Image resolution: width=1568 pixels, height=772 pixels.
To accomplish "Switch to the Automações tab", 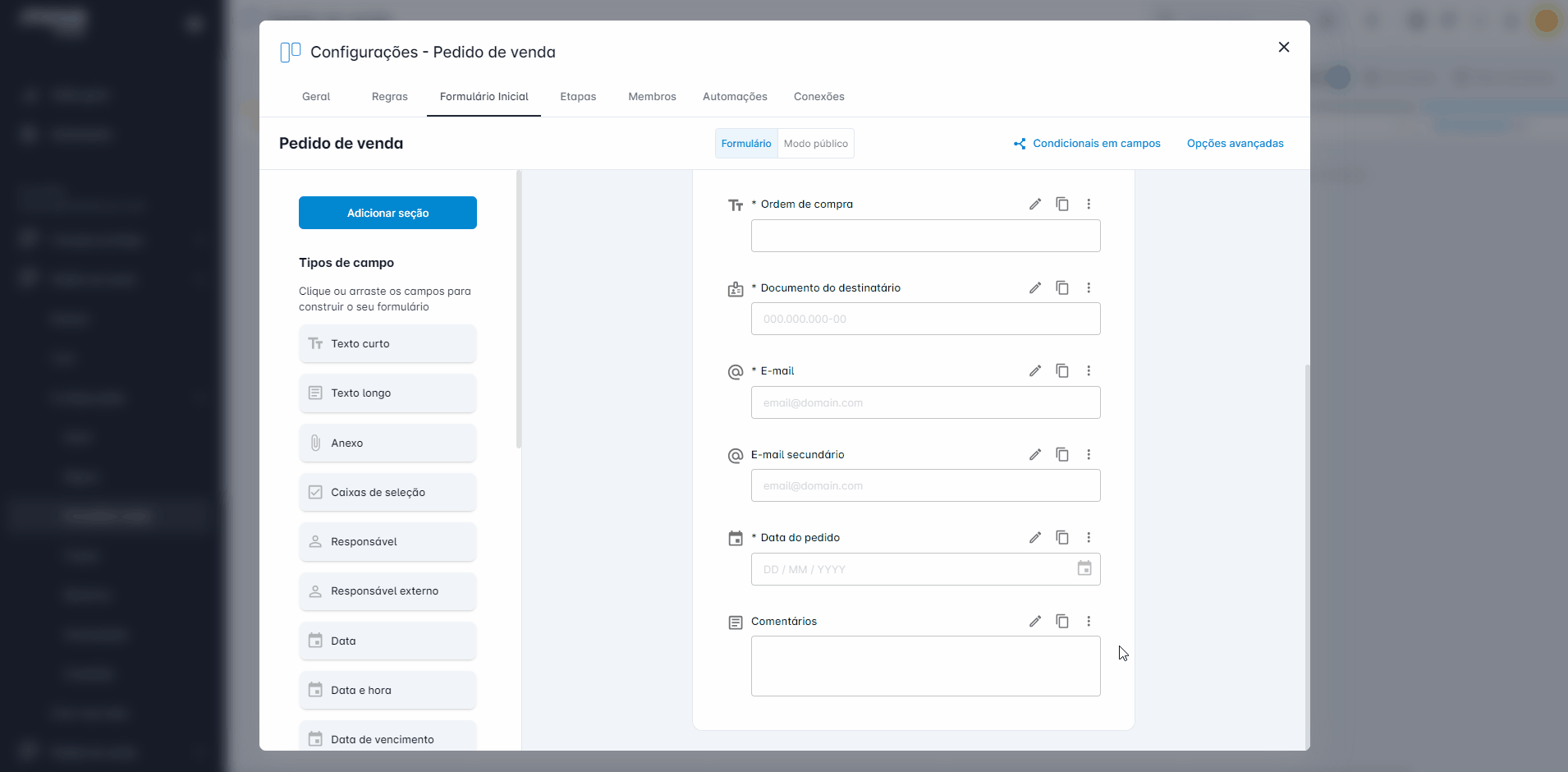I will (735, 97).
